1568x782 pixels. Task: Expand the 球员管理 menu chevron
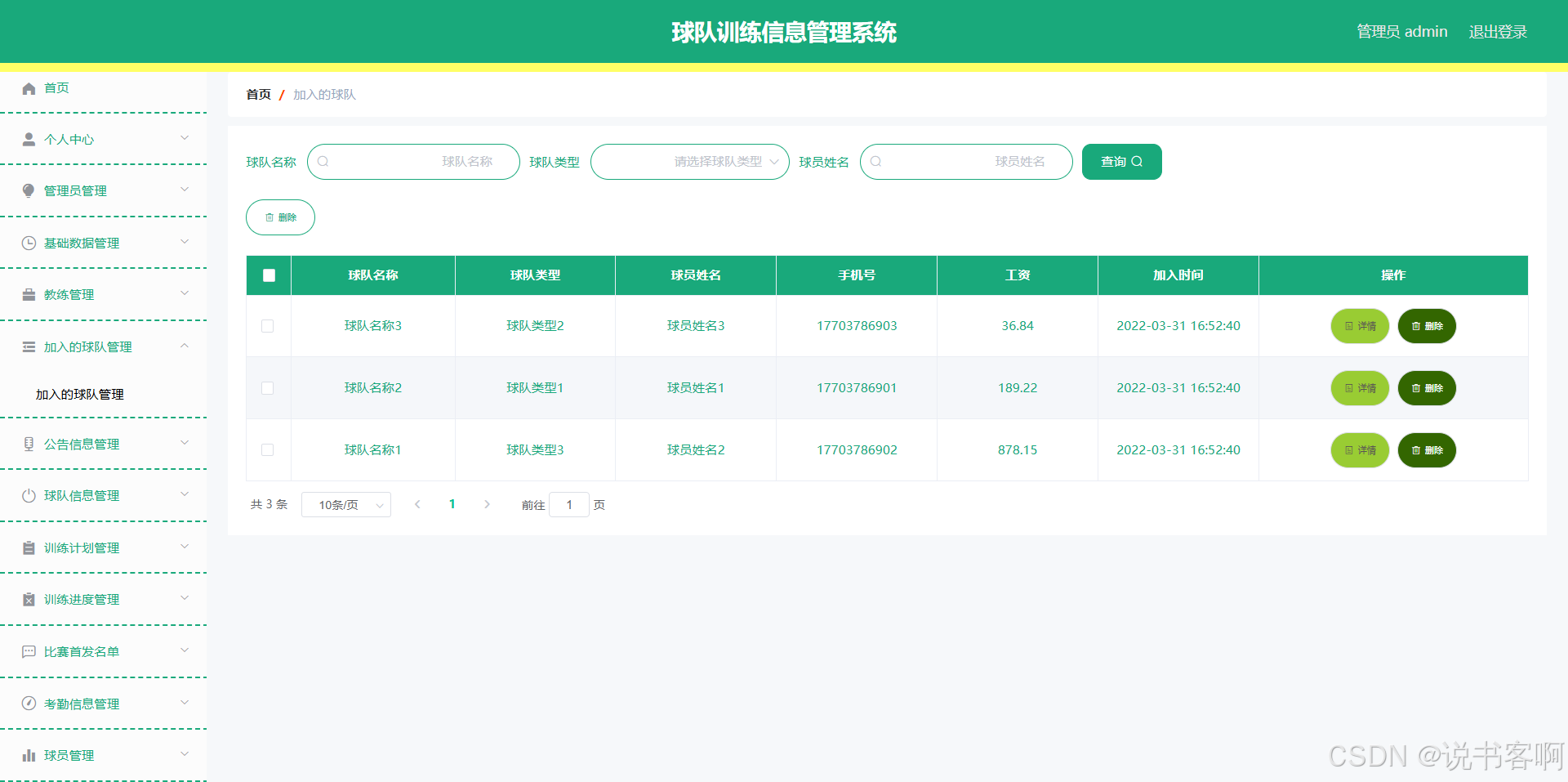185,754
